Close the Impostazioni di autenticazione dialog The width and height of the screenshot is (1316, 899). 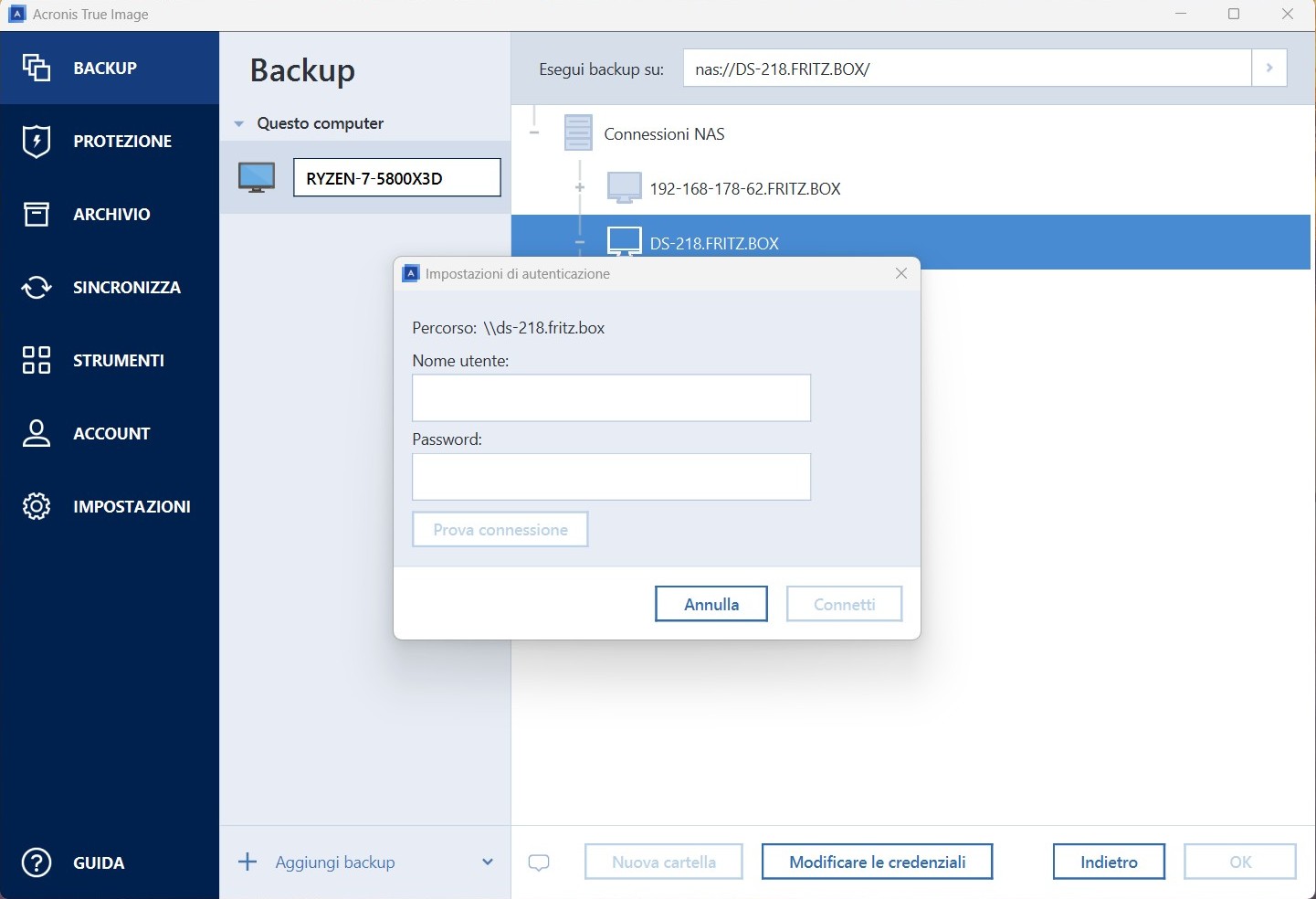(x=901, y=274)
